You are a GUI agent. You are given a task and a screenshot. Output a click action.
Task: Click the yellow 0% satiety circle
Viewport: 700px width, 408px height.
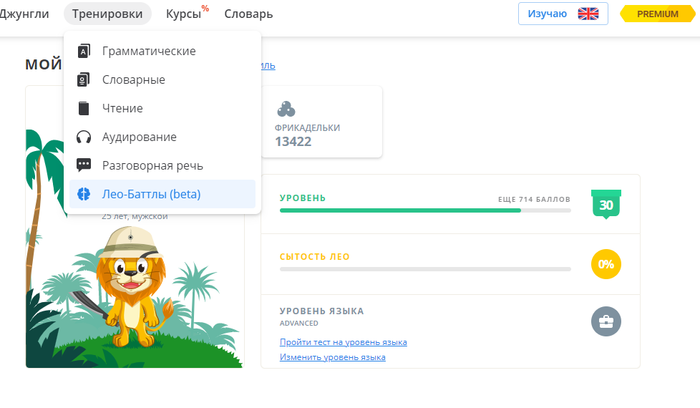pyautogui.click(x=606, y=264)
